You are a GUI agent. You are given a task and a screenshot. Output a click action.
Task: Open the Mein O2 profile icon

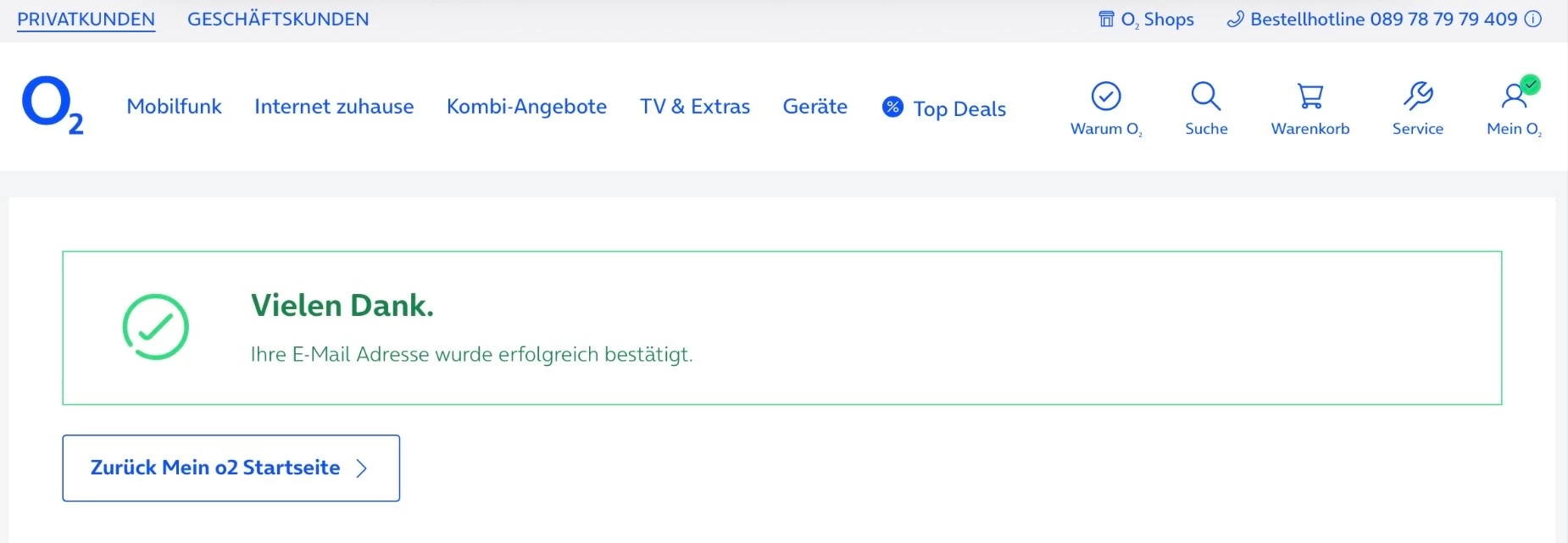[1515, 95]
